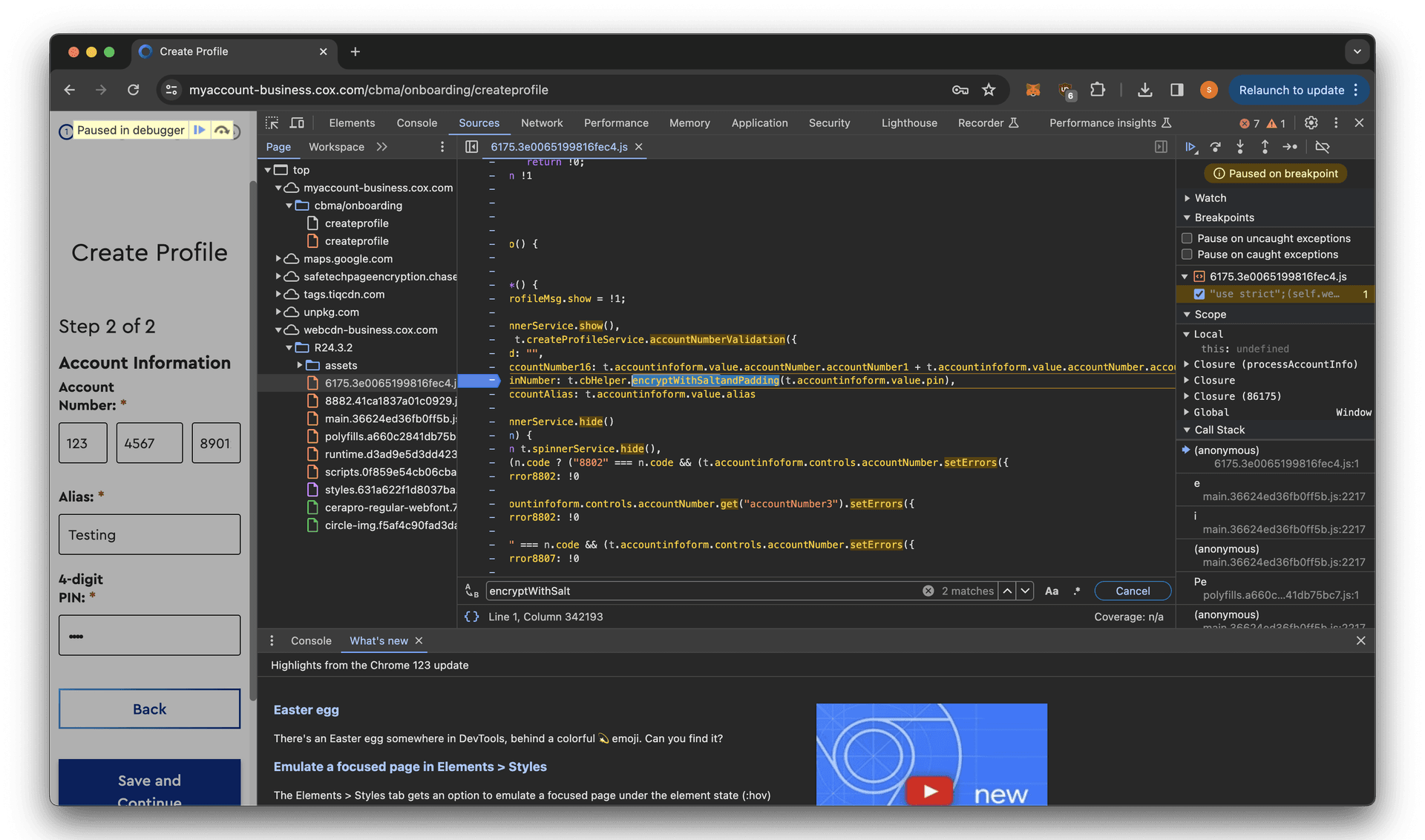Select the inspect element picker icon

coord(272,123)
